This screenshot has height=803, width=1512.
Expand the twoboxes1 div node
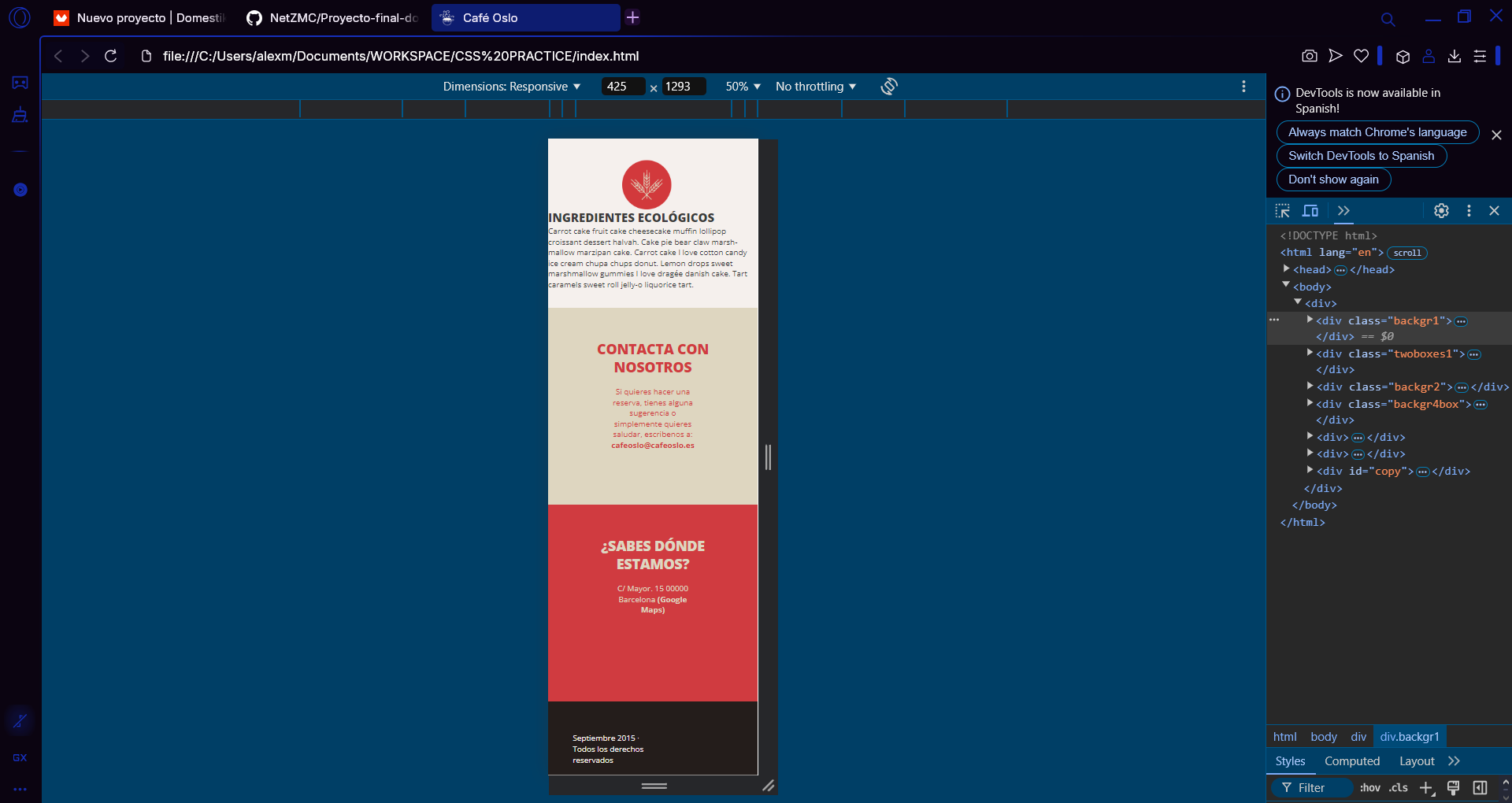coord(1310,353)
